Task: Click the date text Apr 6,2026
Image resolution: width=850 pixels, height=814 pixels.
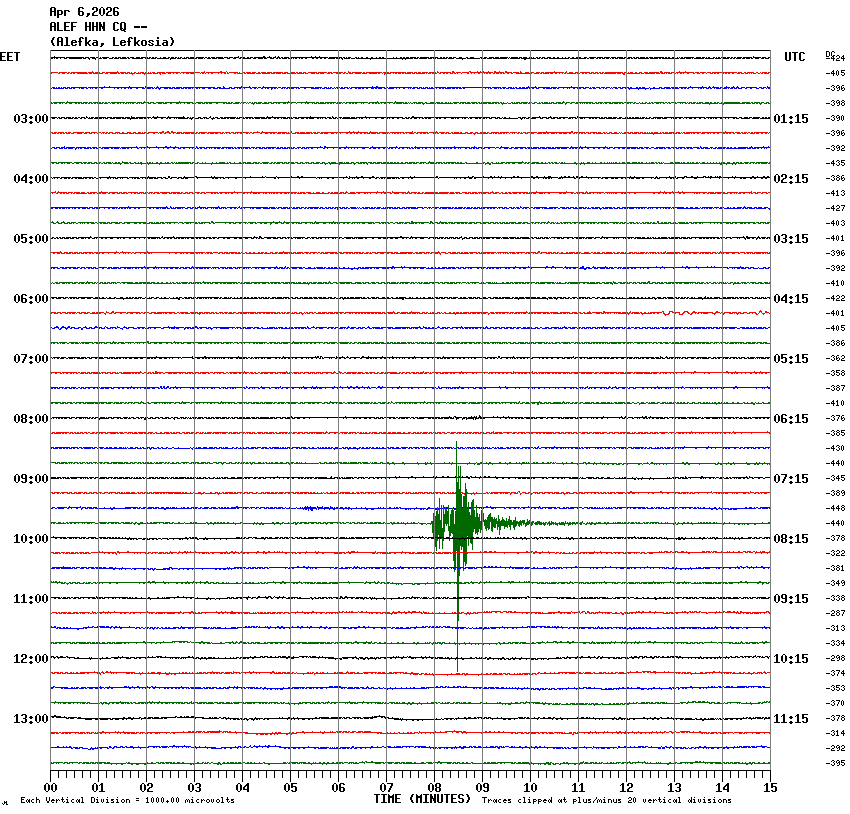Action: (84, 12)
